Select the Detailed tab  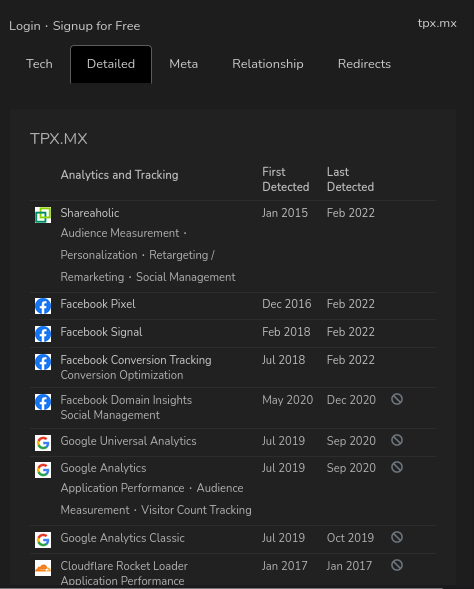tap(111, 64)
